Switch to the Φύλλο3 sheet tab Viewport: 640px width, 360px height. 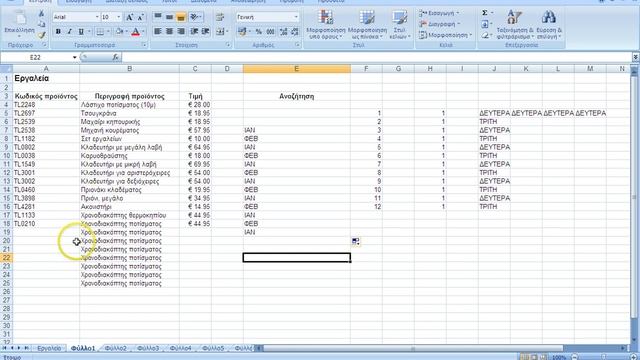coord(148,349)
